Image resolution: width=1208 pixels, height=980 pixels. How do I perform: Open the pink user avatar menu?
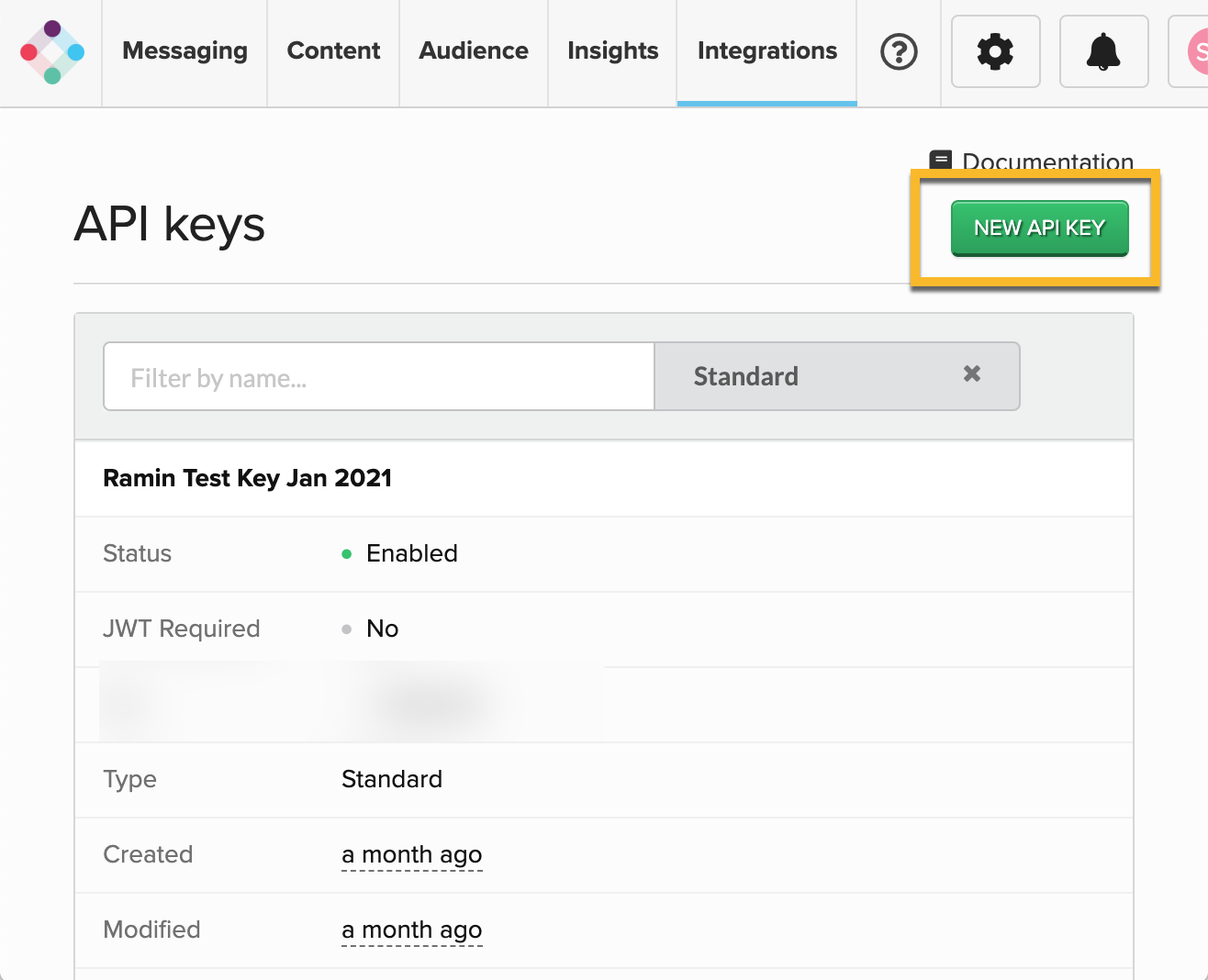pos(1195,52)
